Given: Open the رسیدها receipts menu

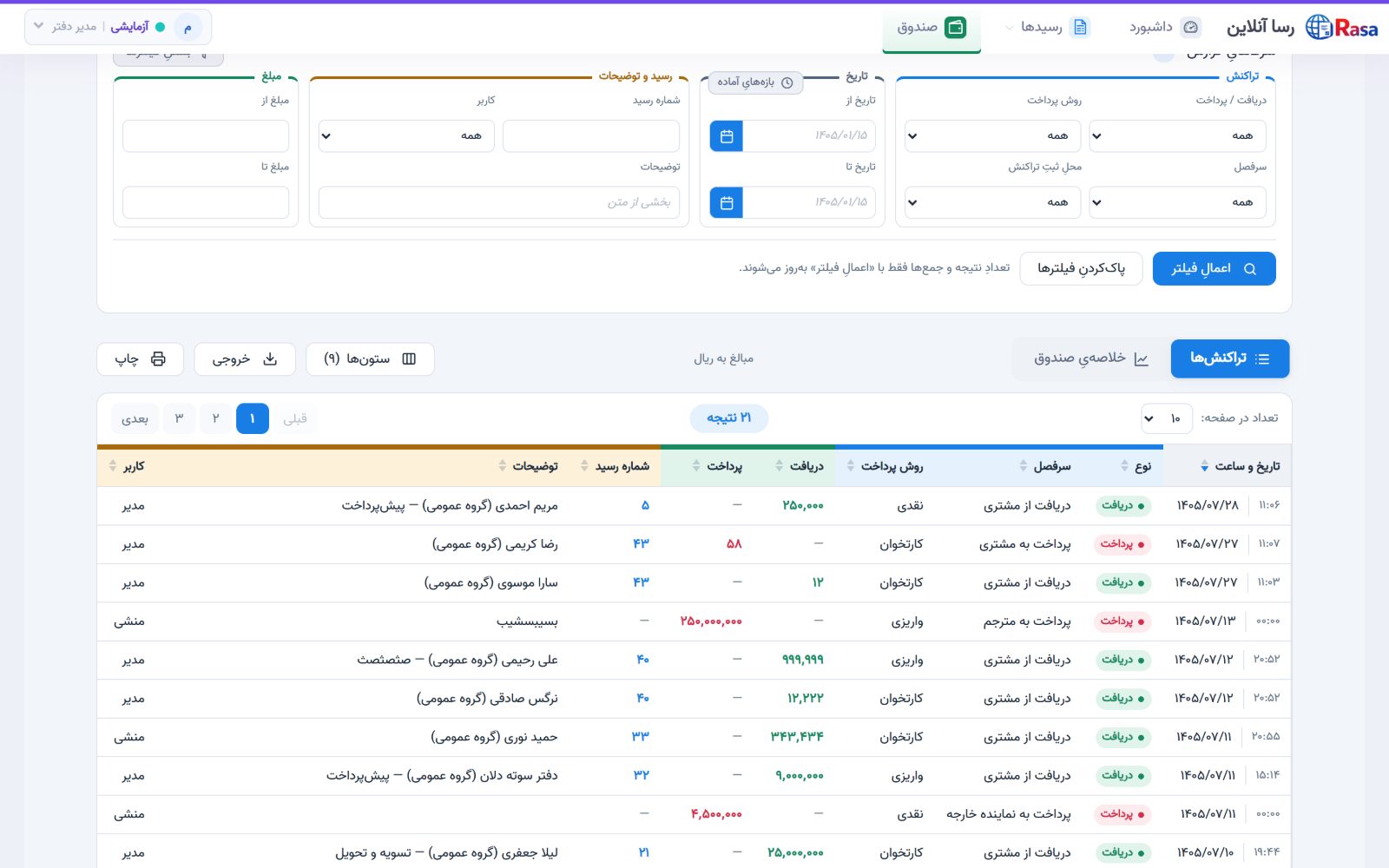Looking at the screenshot, I should click(1046, 28).
